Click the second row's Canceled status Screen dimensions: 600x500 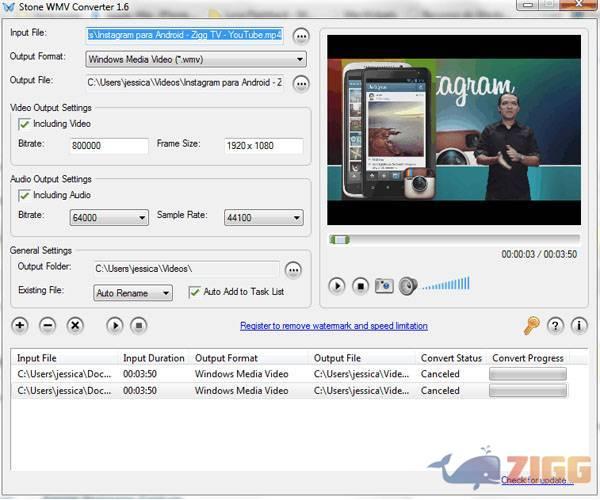(x=440, y=391)
